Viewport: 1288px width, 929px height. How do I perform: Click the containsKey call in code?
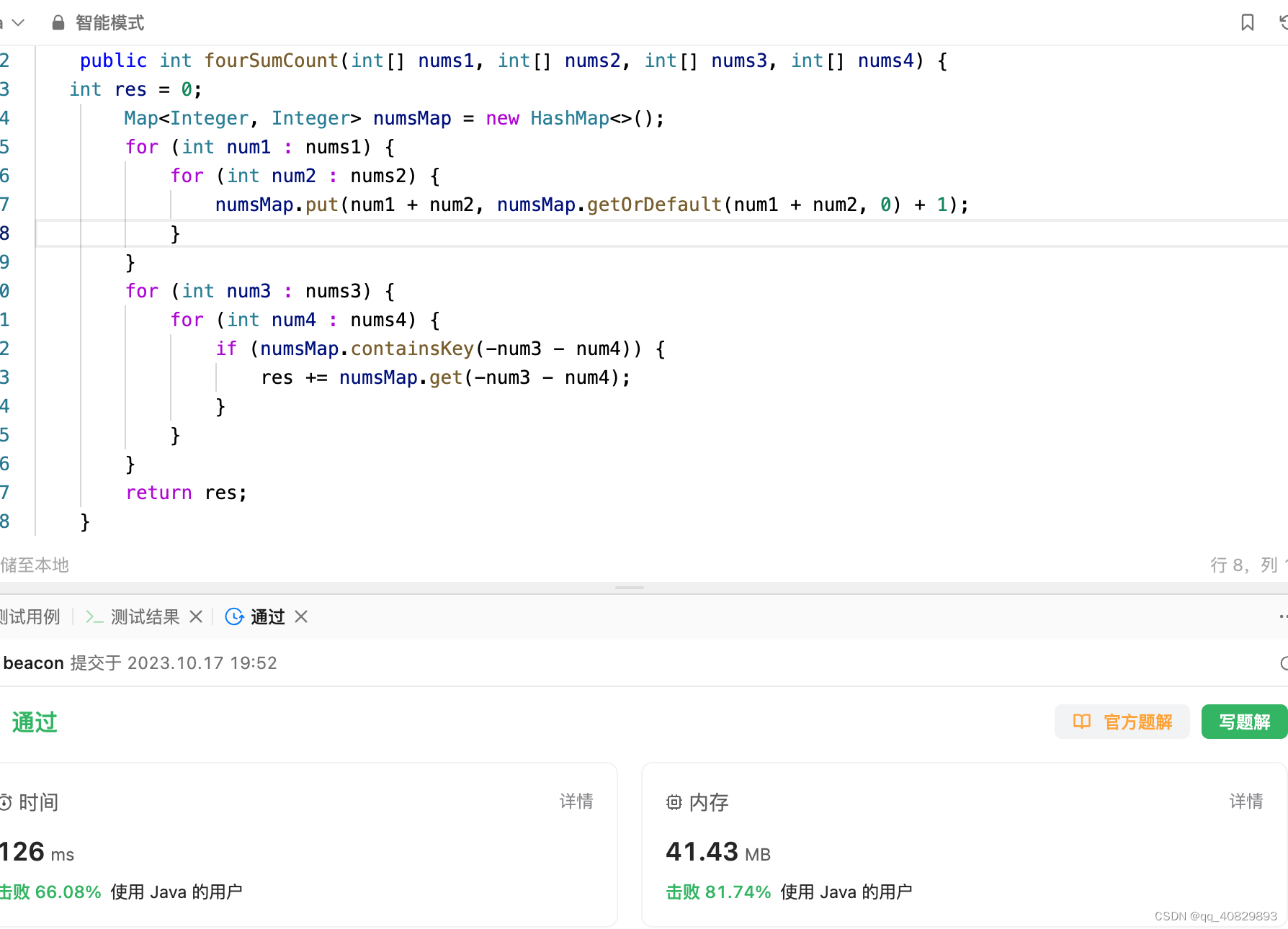coord(412,349)
